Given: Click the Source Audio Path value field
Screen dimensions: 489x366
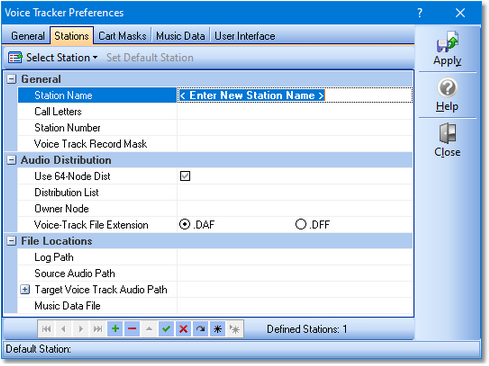Looking at the screenshot, I should coord(295,273).
